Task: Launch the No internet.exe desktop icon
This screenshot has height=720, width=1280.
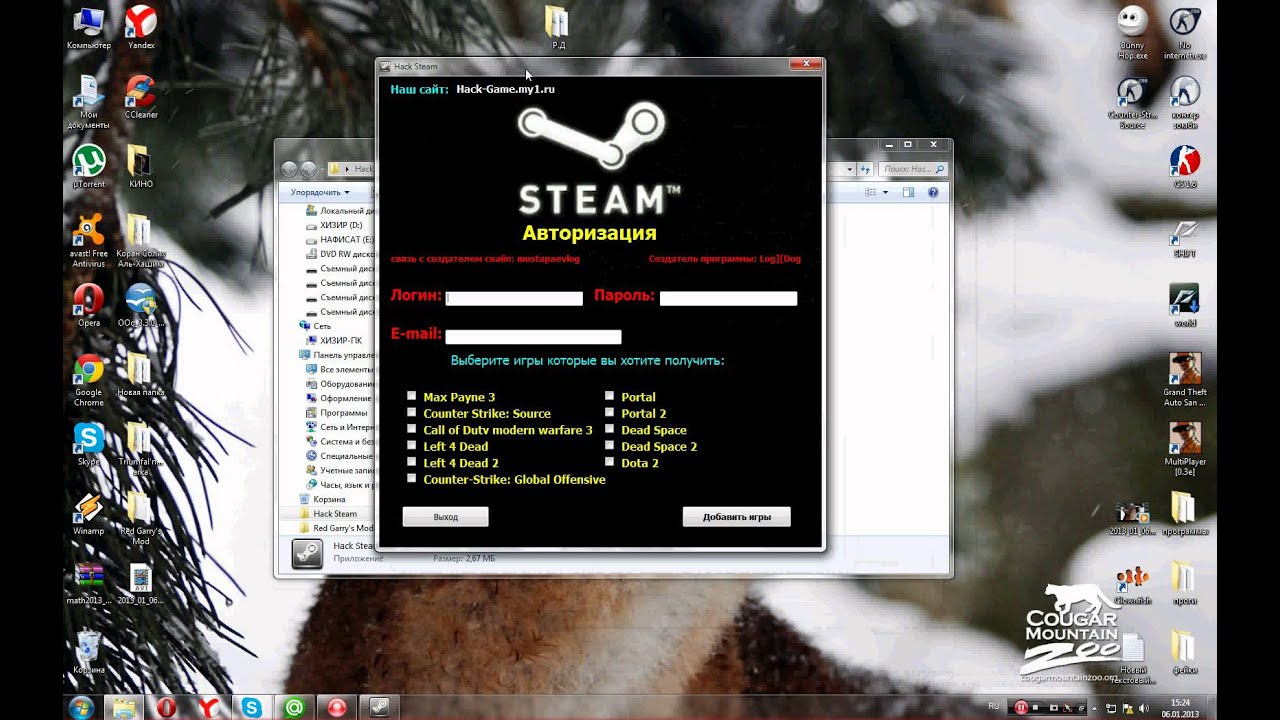Action: [x=1185, y=33]
